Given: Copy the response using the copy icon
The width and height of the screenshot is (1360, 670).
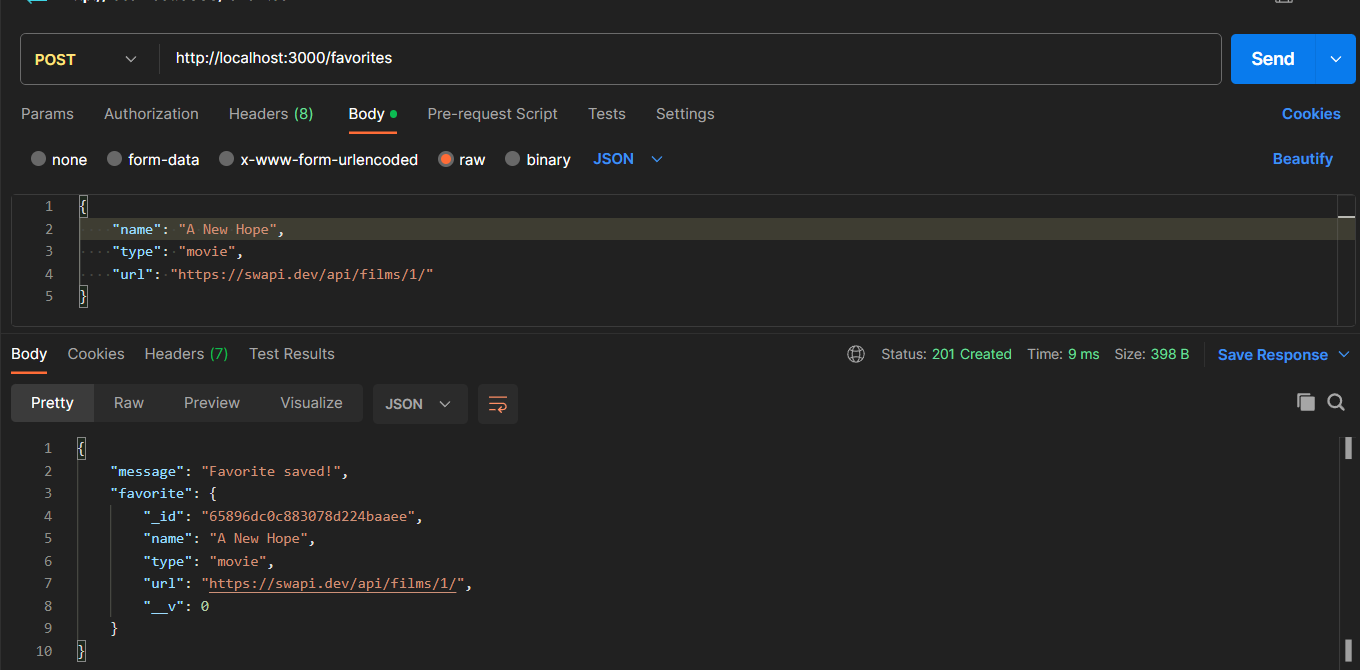Looking at the screenshot, I should click(x=1305, y=402).
